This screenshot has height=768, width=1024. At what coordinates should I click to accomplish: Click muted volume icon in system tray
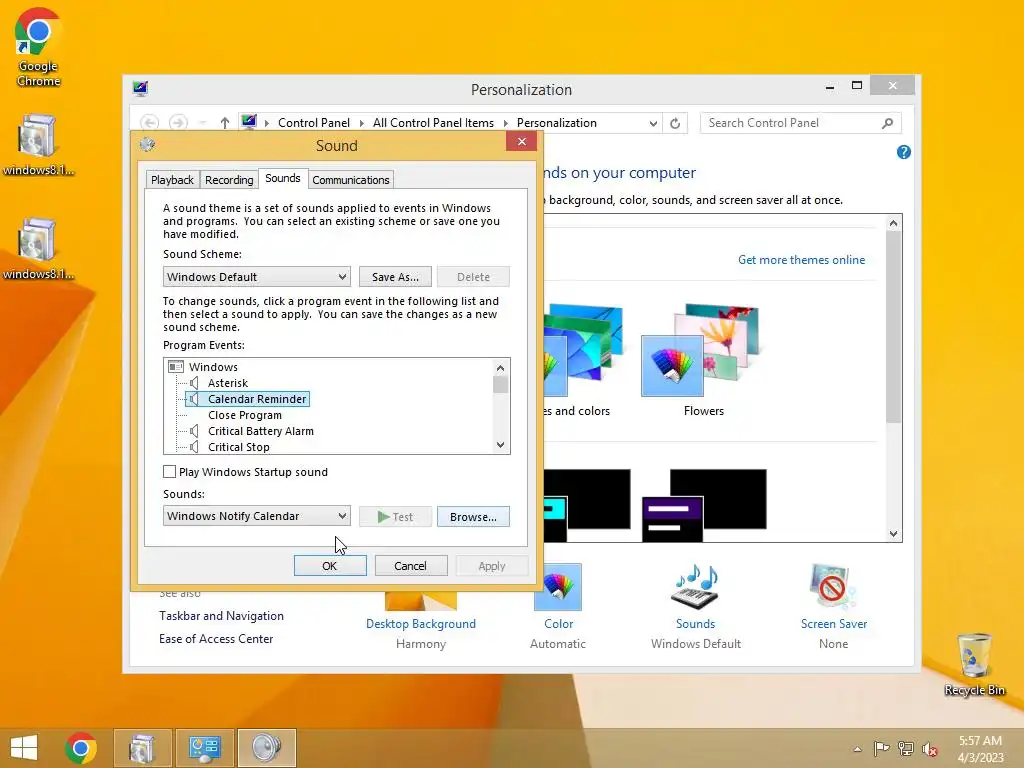pyautogui.click(x=929, y=749)
